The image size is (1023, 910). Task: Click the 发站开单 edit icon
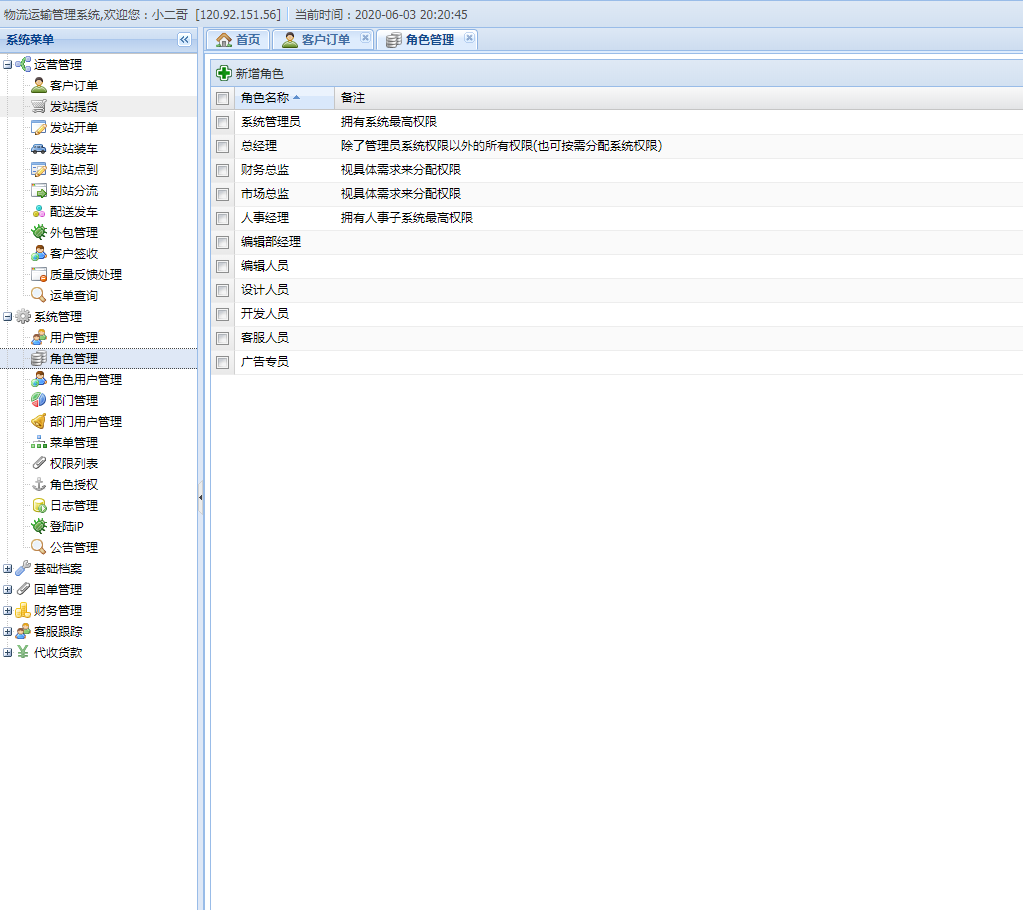[x=38, y=127]
